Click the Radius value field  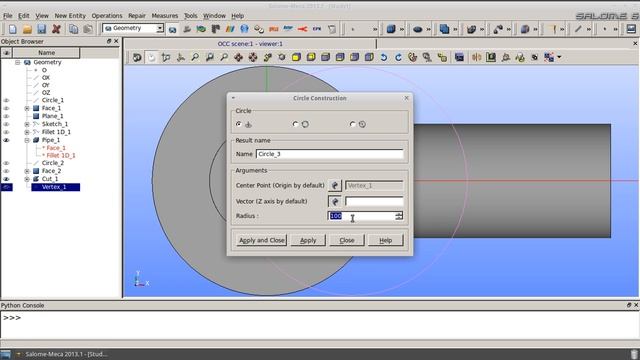coord(362,216)
